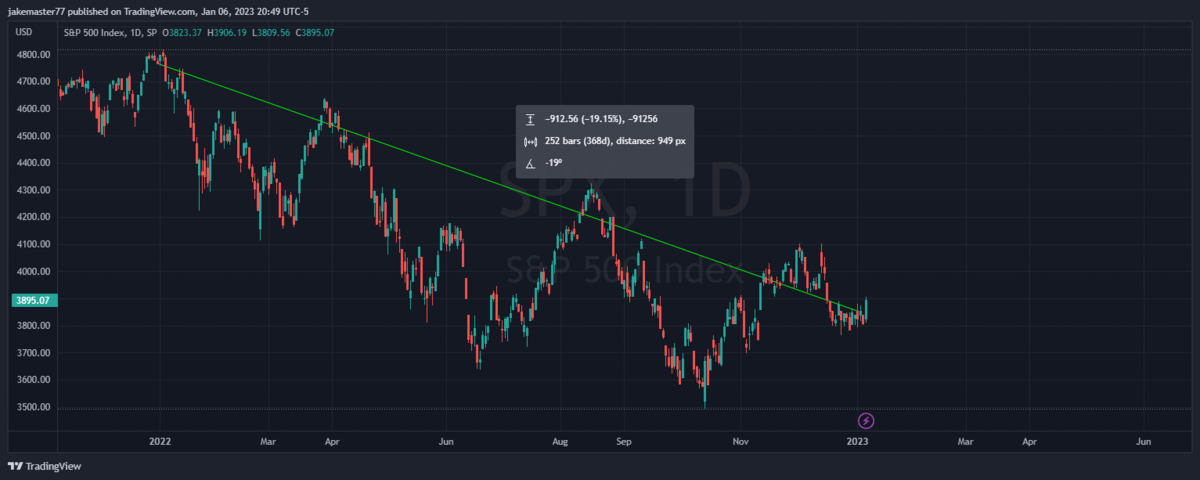Click the USD currency label
This screenshot has width=1200, height=480.
(24, 32)
